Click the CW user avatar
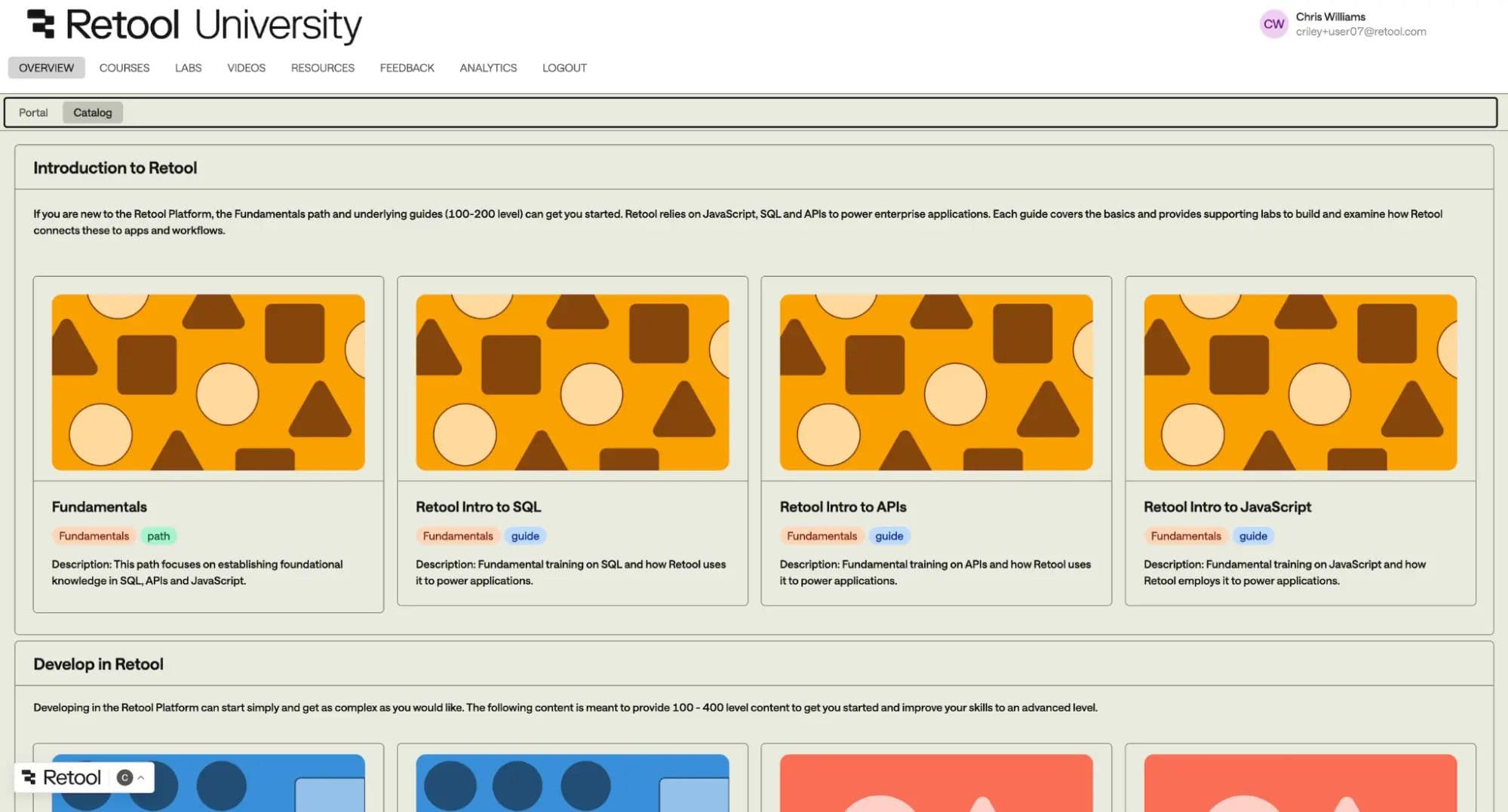The width and height of the screenshot is (1508, 812). 1273,24
